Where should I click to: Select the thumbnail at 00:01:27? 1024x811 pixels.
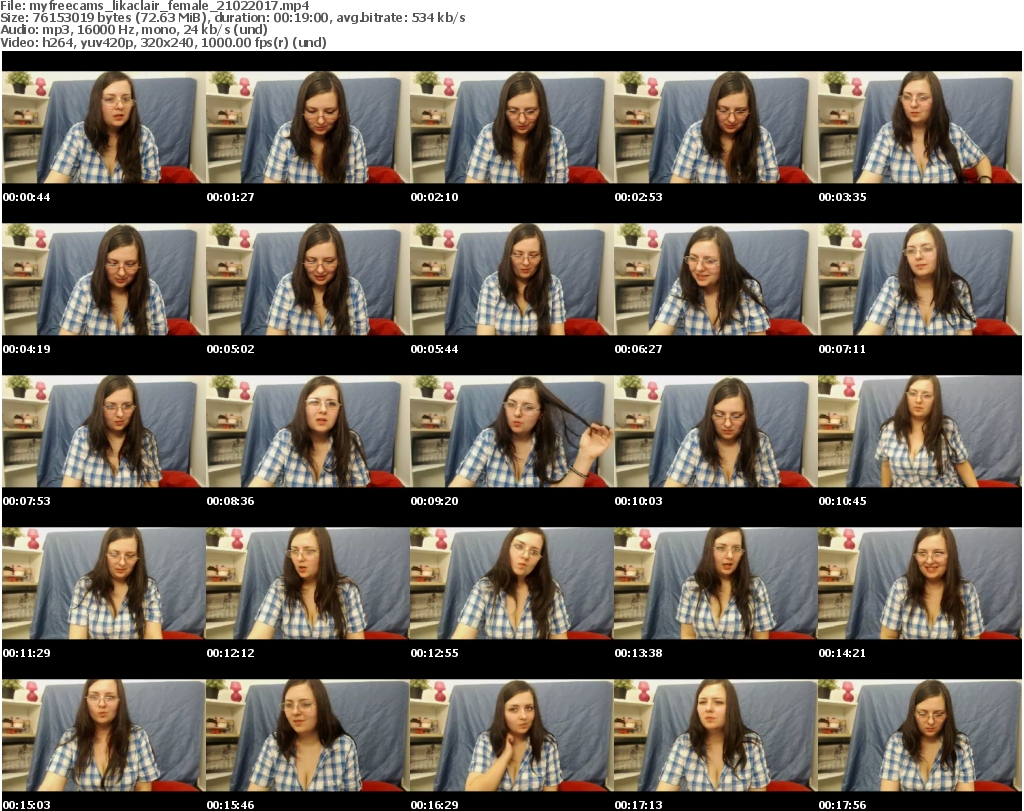(x=308, y=127)
